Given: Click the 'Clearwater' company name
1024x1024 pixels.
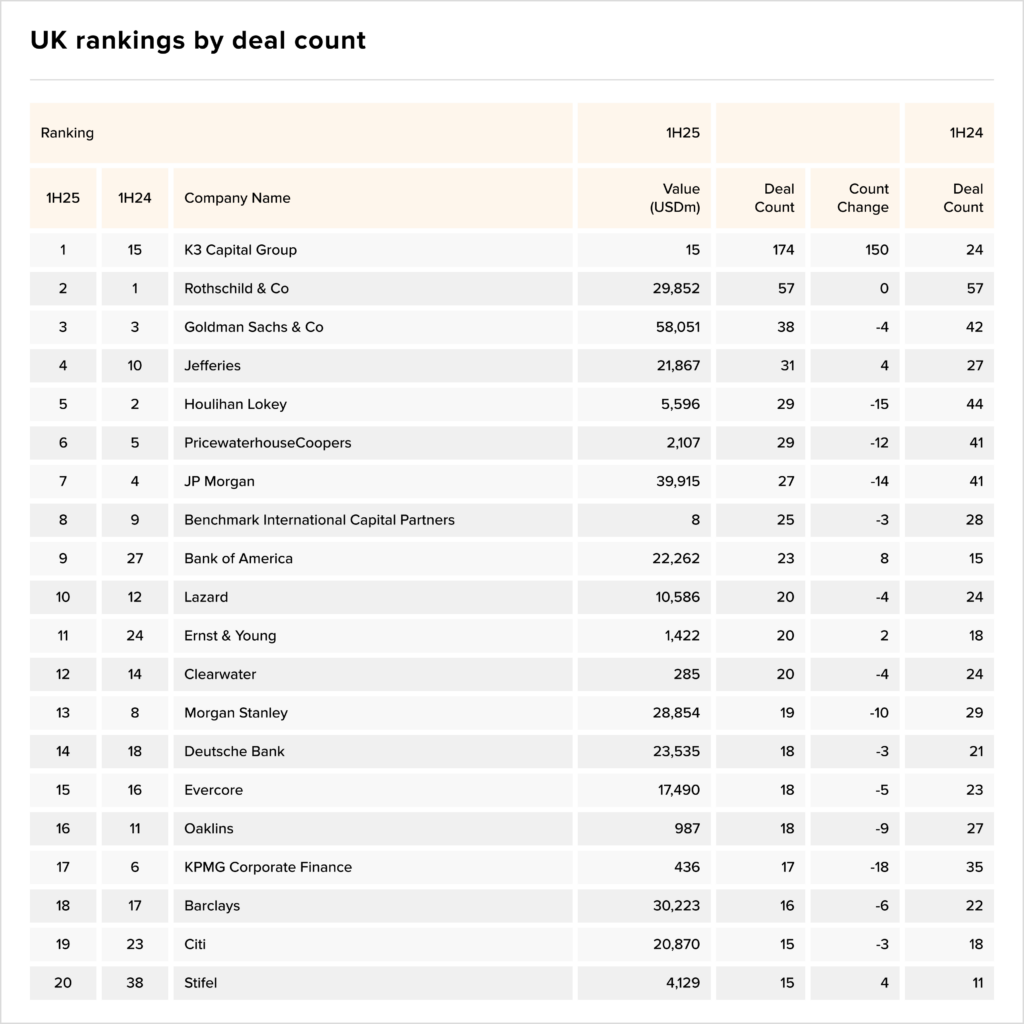Looking at the screenshot, I should (220, 674).
